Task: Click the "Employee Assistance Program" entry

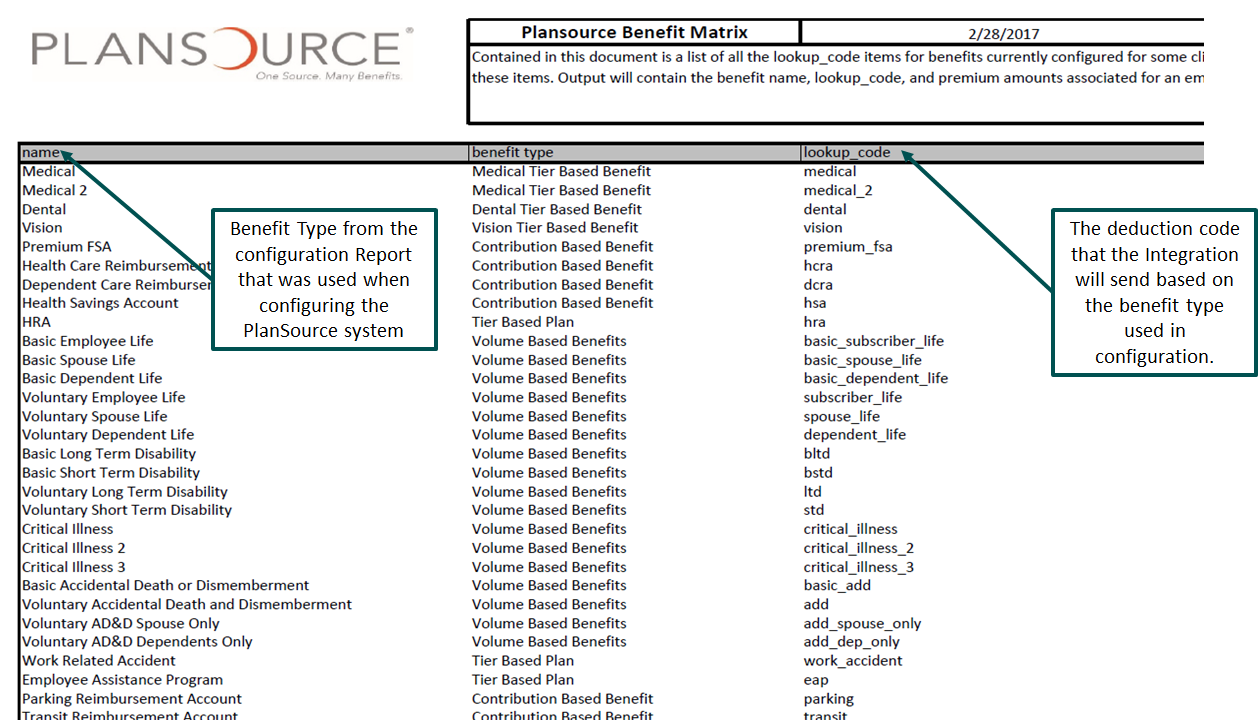Action: [x=122, y=679]
